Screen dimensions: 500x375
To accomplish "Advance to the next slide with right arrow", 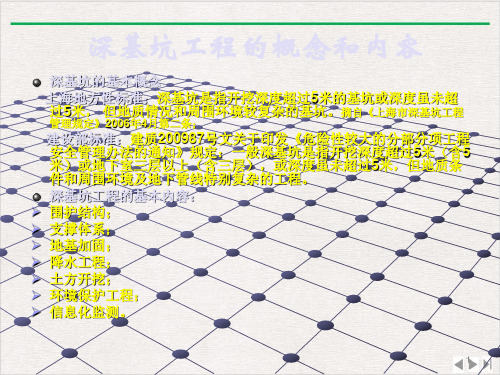I will coord(472,364).
